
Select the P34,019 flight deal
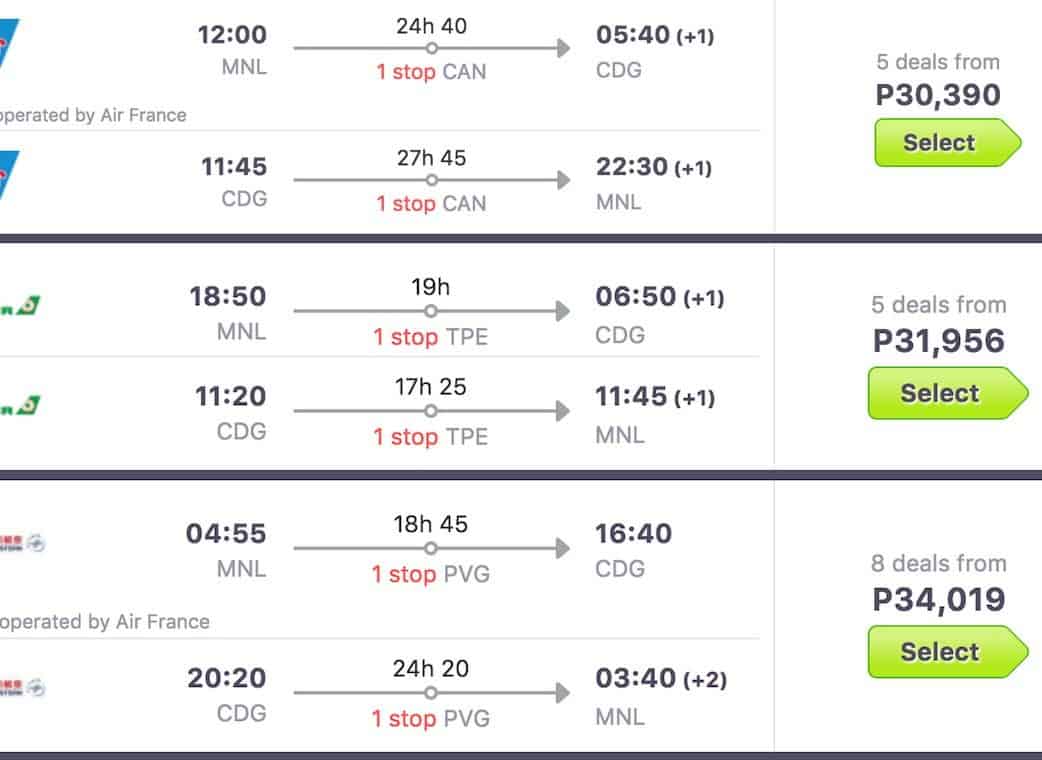click(x=939, y=652)
